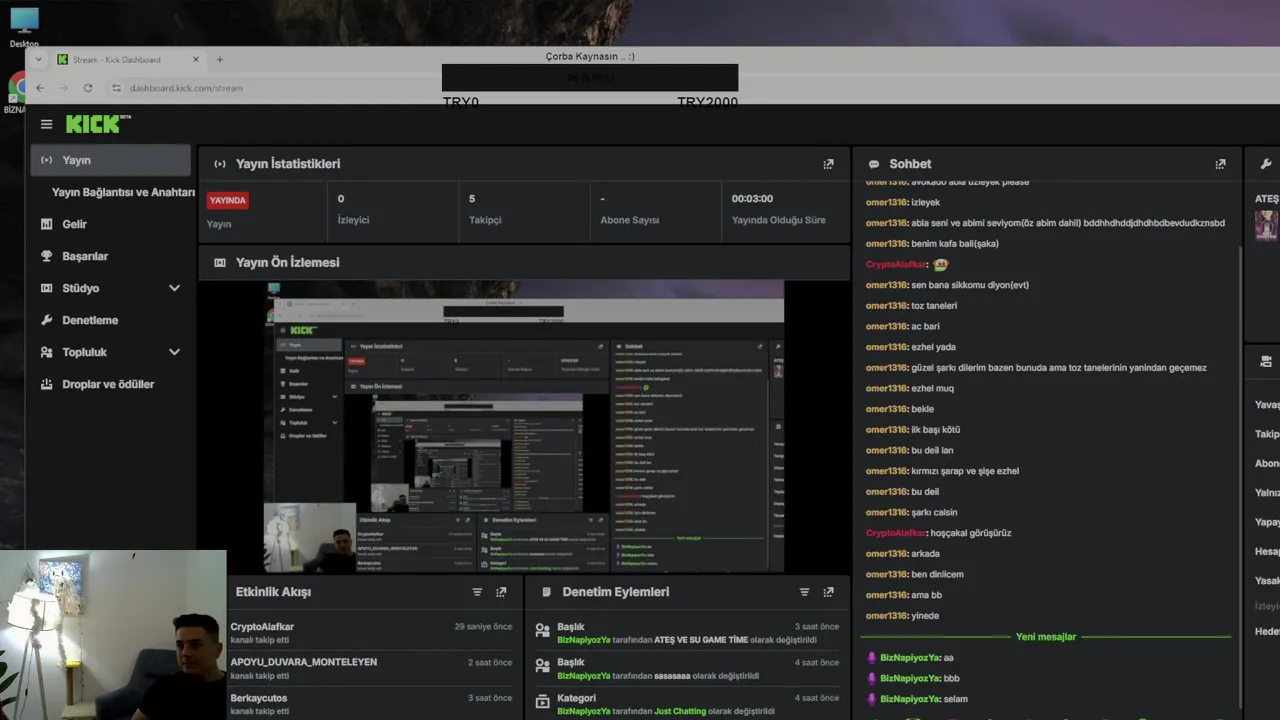Viewport: 1280px width, 720px height.
Task: Click BizNapiyozYa in the bbb message
Action: click(x=910, y=678)
